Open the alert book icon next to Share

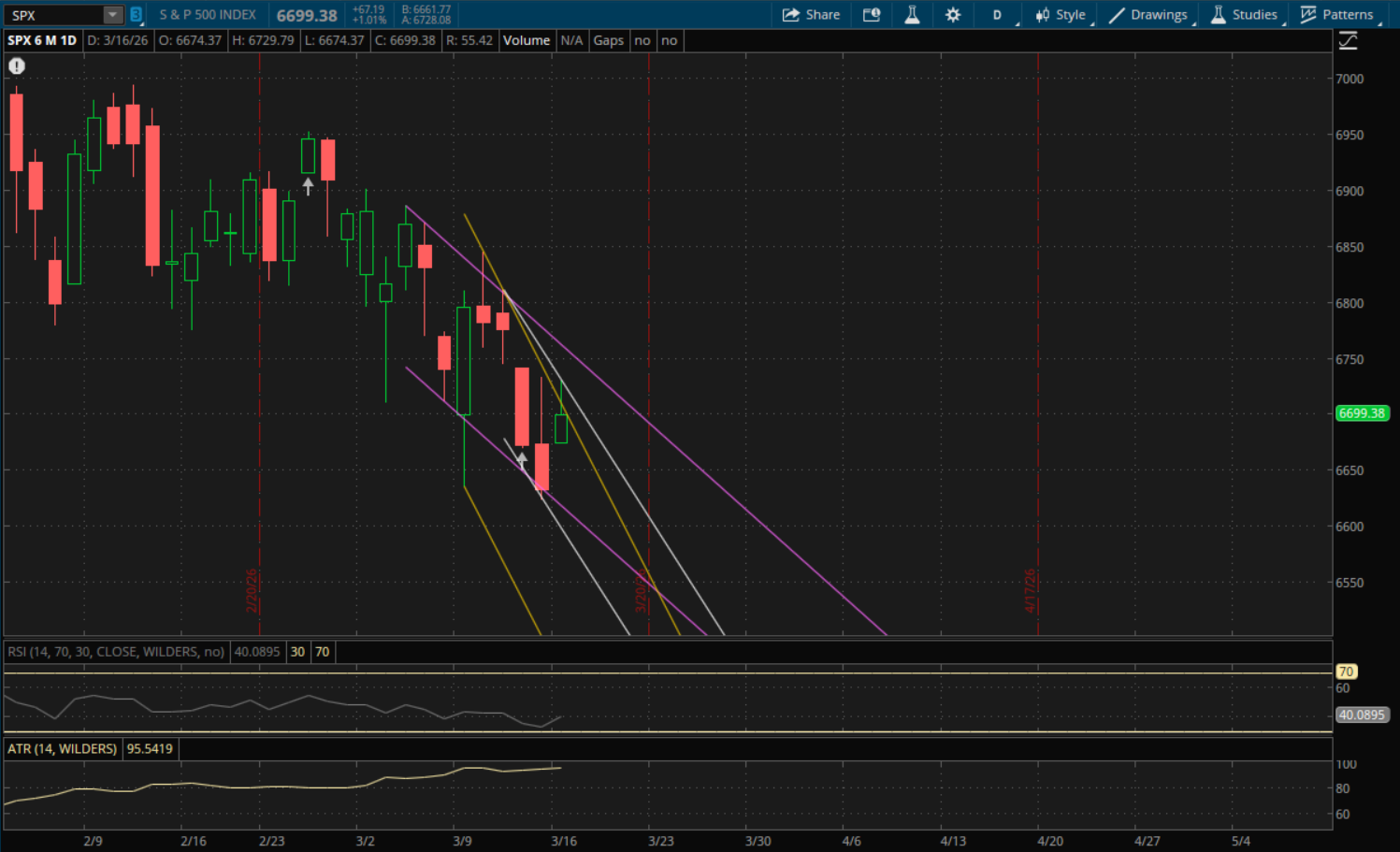click(x=872, y=15)
